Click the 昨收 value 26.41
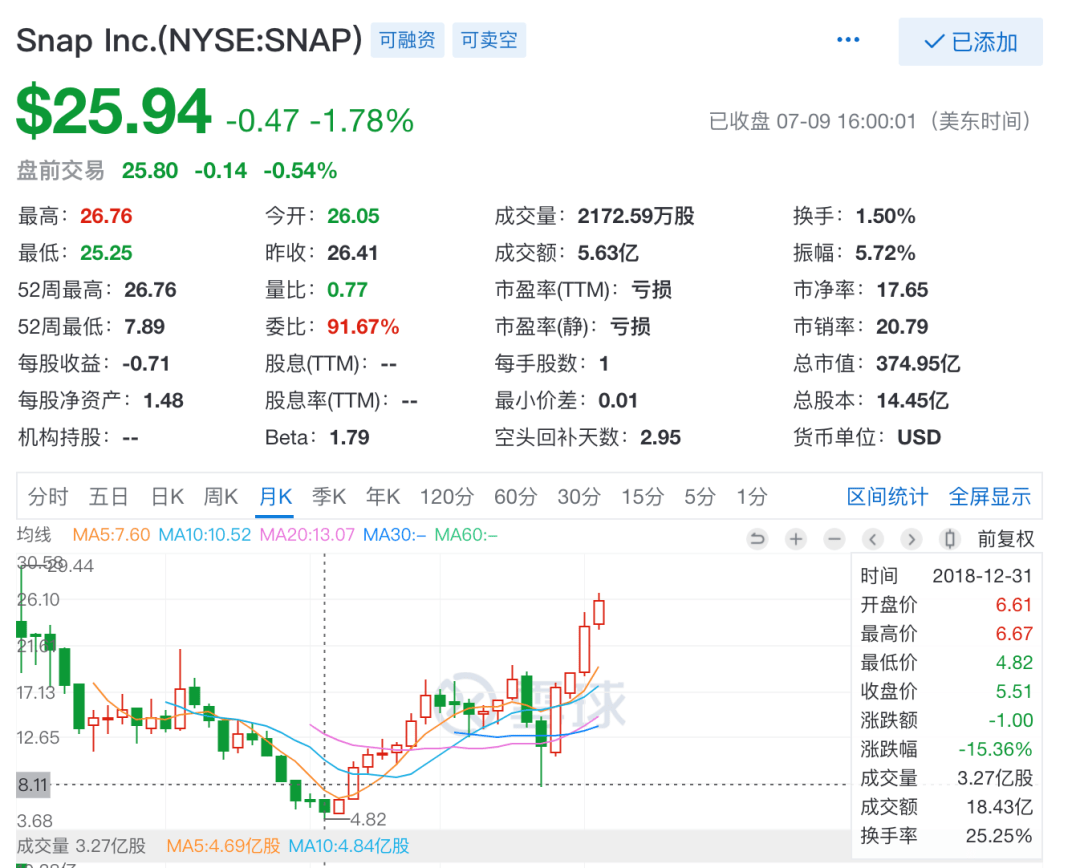This screenshot has width=1080, height=868. pyautogui.click(x=353, y=253)
